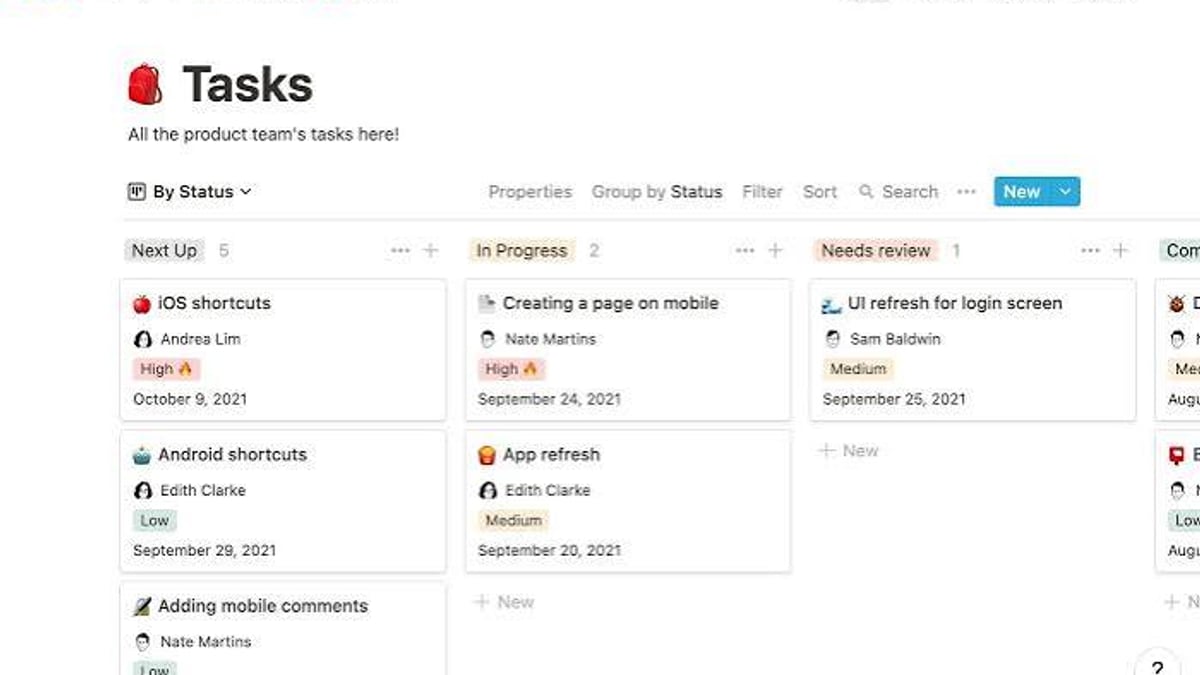Click the red backpack page icon
The image size is (1200, 675).
tap(145, 84)
